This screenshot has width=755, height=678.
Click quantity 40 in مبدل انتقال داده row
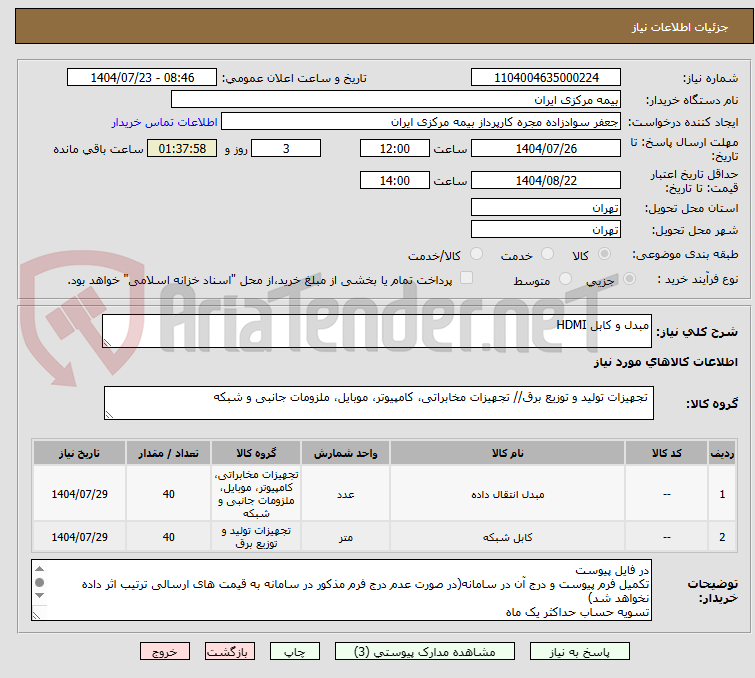(x=168, y=494)
